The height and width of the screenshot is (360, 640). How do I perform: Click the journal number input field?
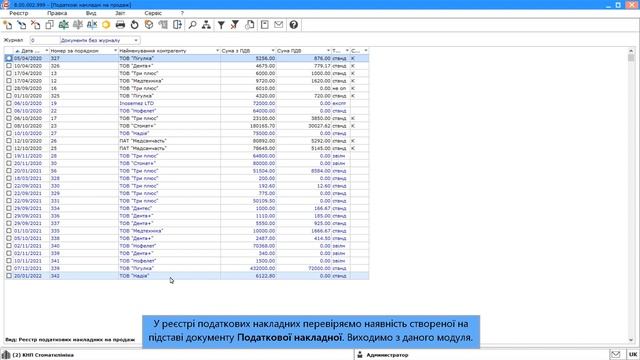pyautogui.click(x=45, y=40)
